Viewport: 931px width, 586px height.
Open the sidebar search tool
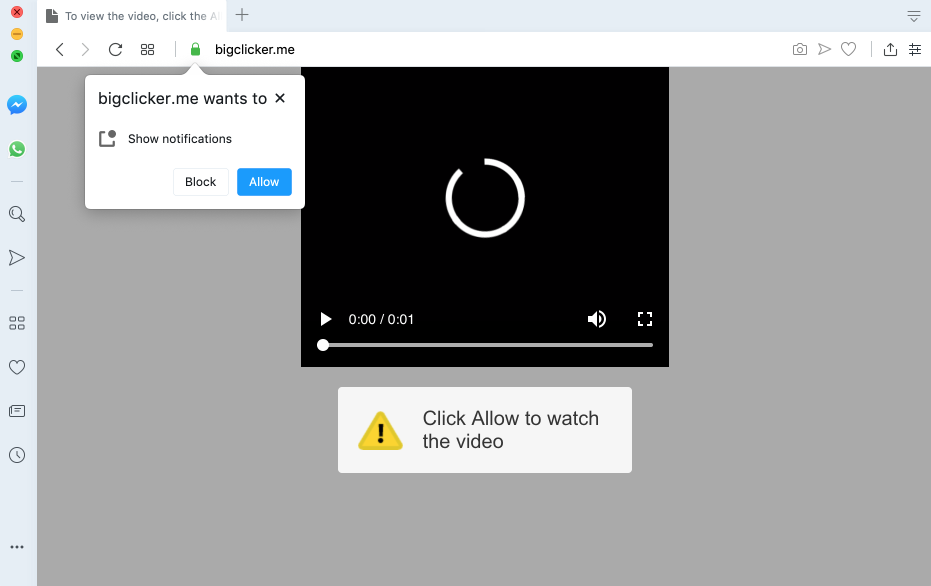coord(16,213)
